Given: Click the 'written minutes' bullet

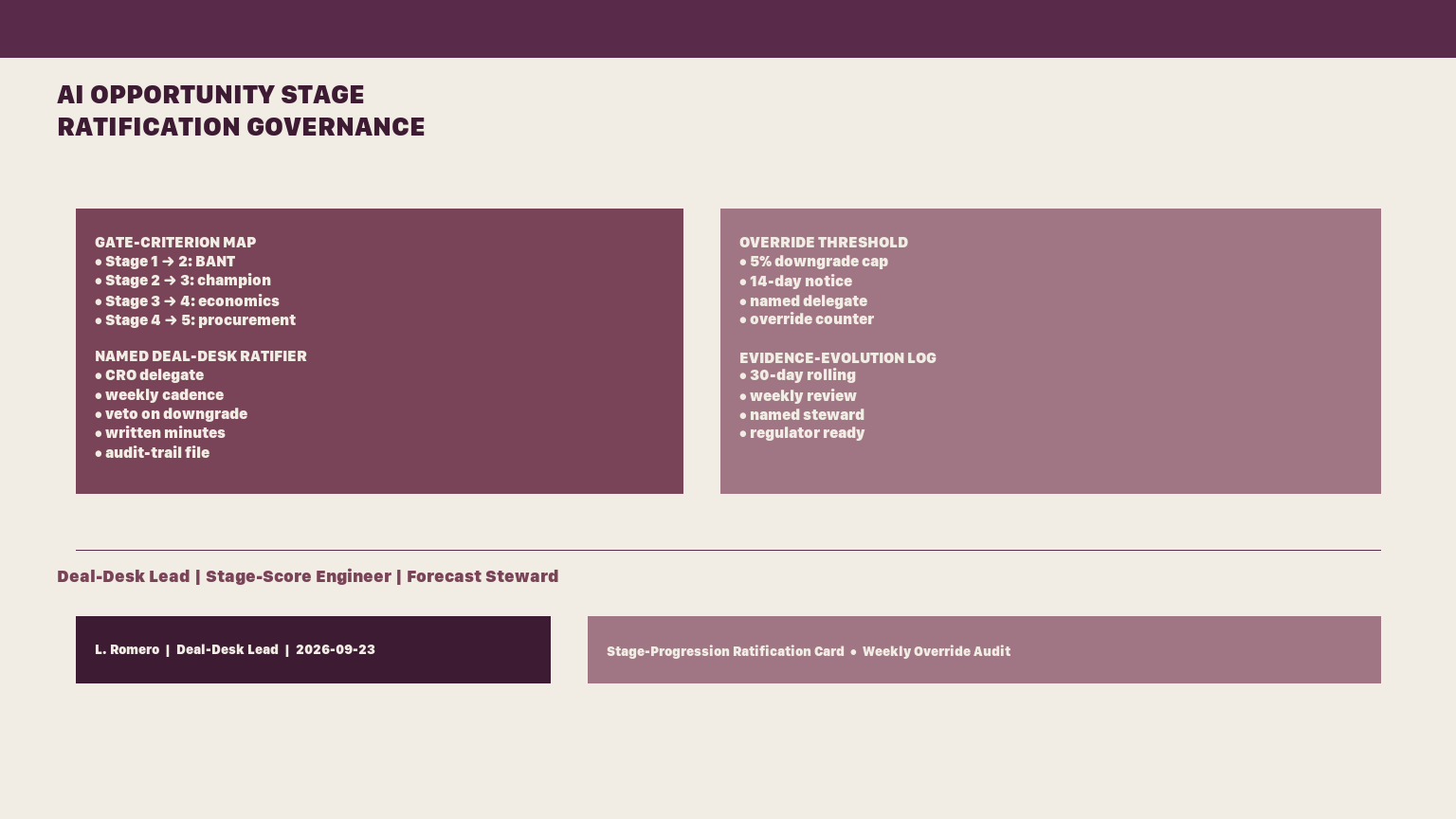Looking at the screenshot, I should tap(160, 433).
